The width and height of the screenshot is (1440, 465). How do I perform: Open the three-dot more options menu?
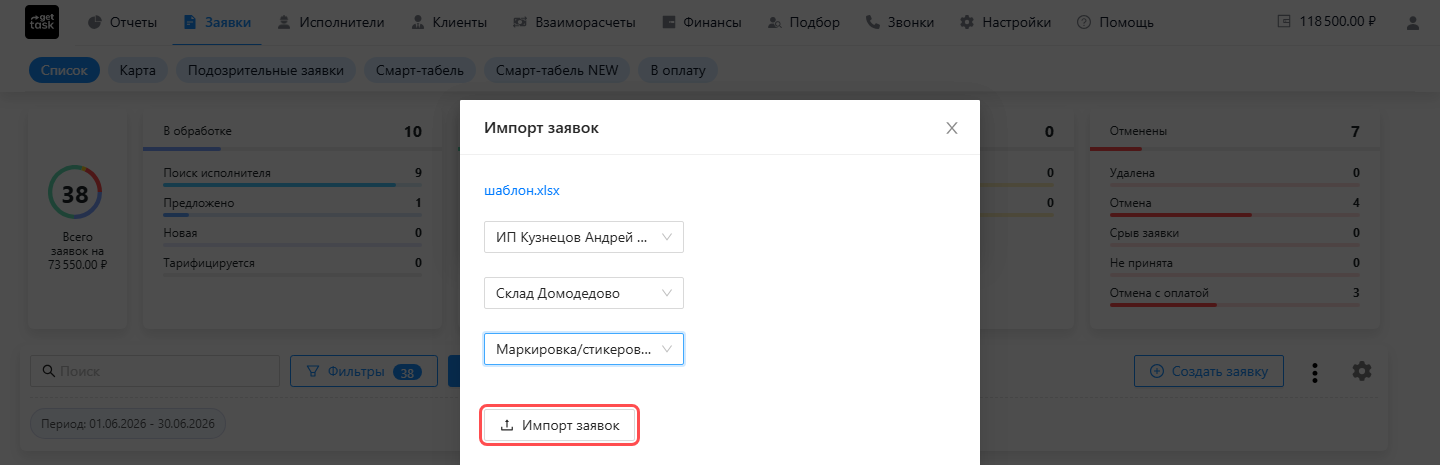[x=1315, y=372]
